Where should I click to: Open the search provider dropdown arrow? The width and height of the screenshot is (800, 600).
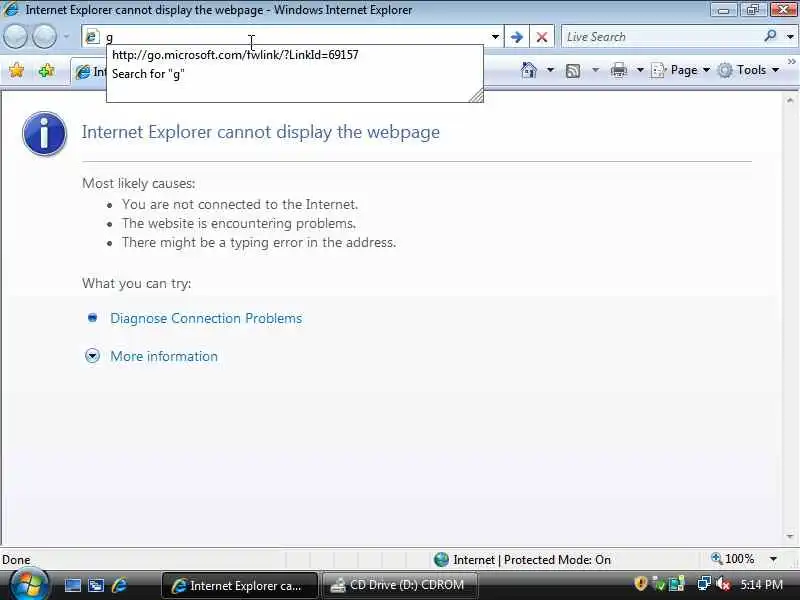click(790, 37)
